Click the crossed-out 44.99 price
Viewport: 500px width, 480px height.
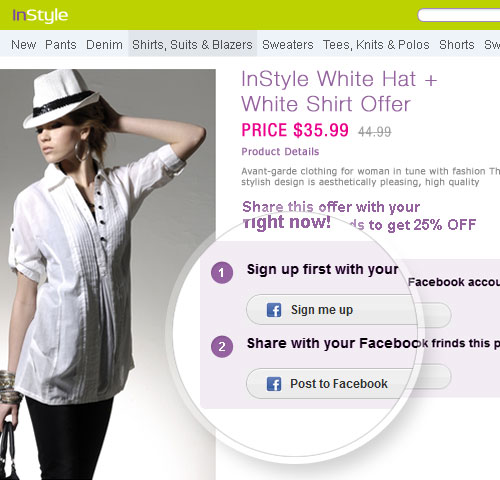[x=375, y=132]
